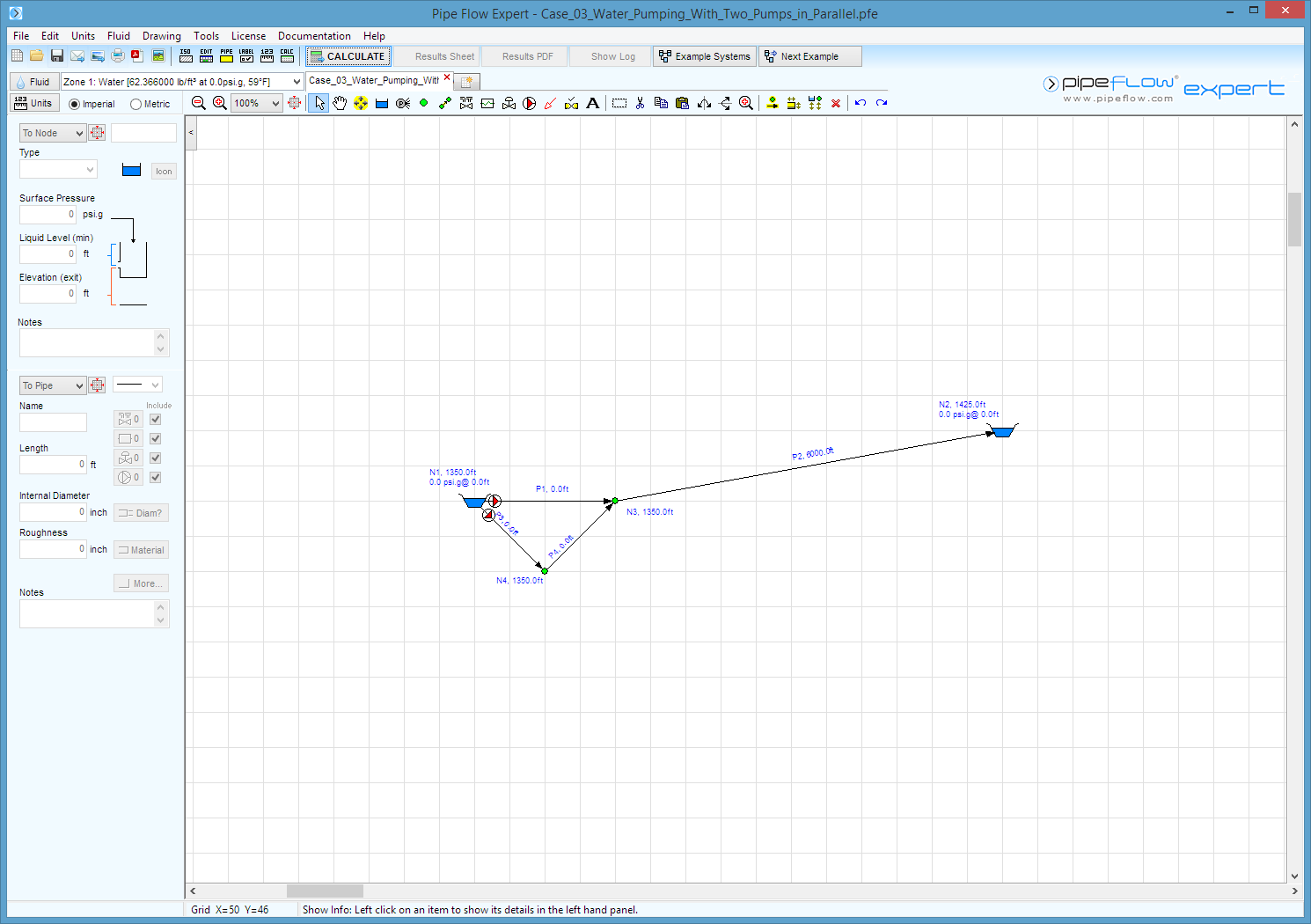Open the node Type dropdown

click(58, 170)
